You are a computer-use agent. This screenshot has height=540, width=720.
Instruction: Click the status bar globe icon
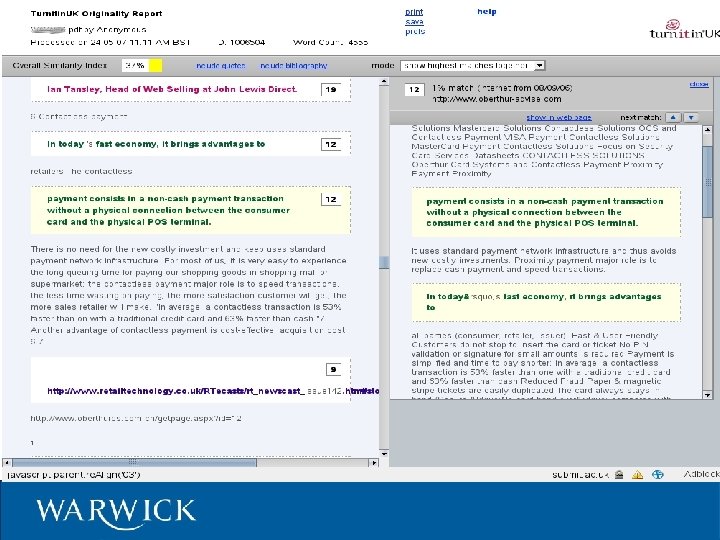point(658,474)
